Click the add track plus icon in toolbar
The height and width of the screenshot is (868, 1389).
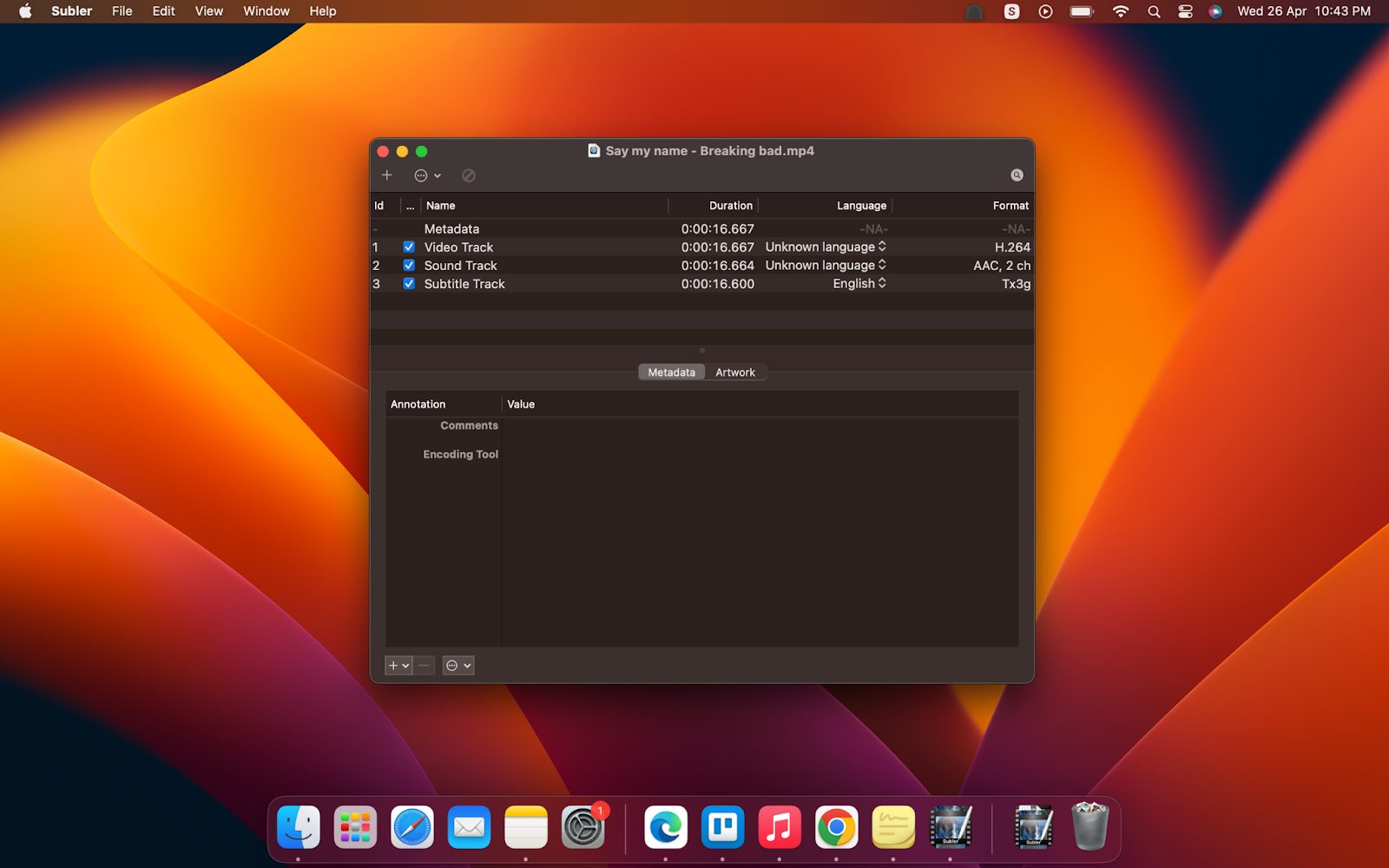click(387, 175)
